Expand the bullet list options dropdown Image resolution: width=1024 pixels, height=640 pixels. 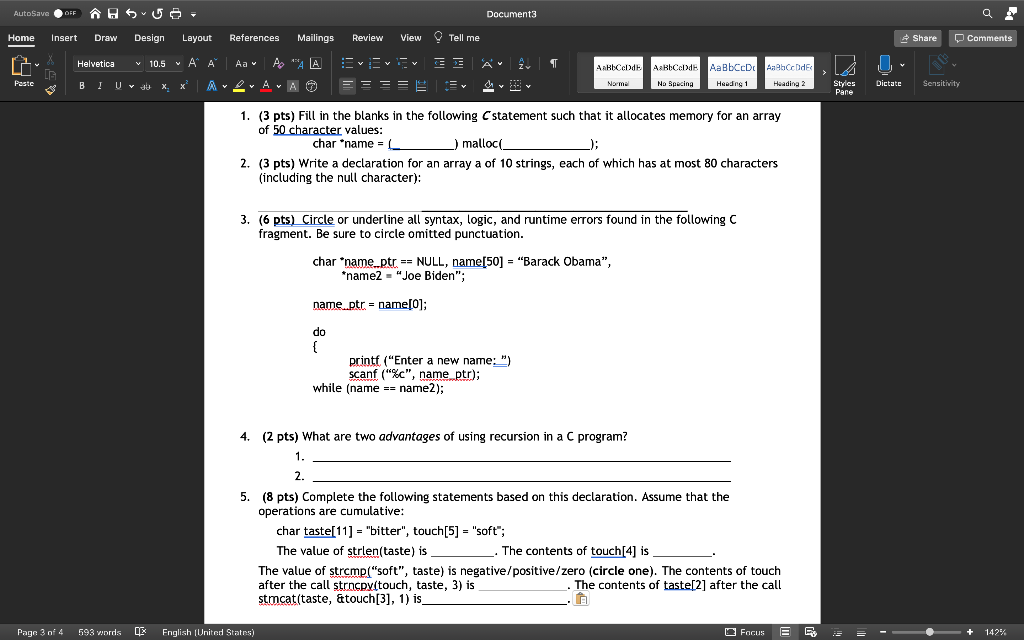tap(359, 62)
